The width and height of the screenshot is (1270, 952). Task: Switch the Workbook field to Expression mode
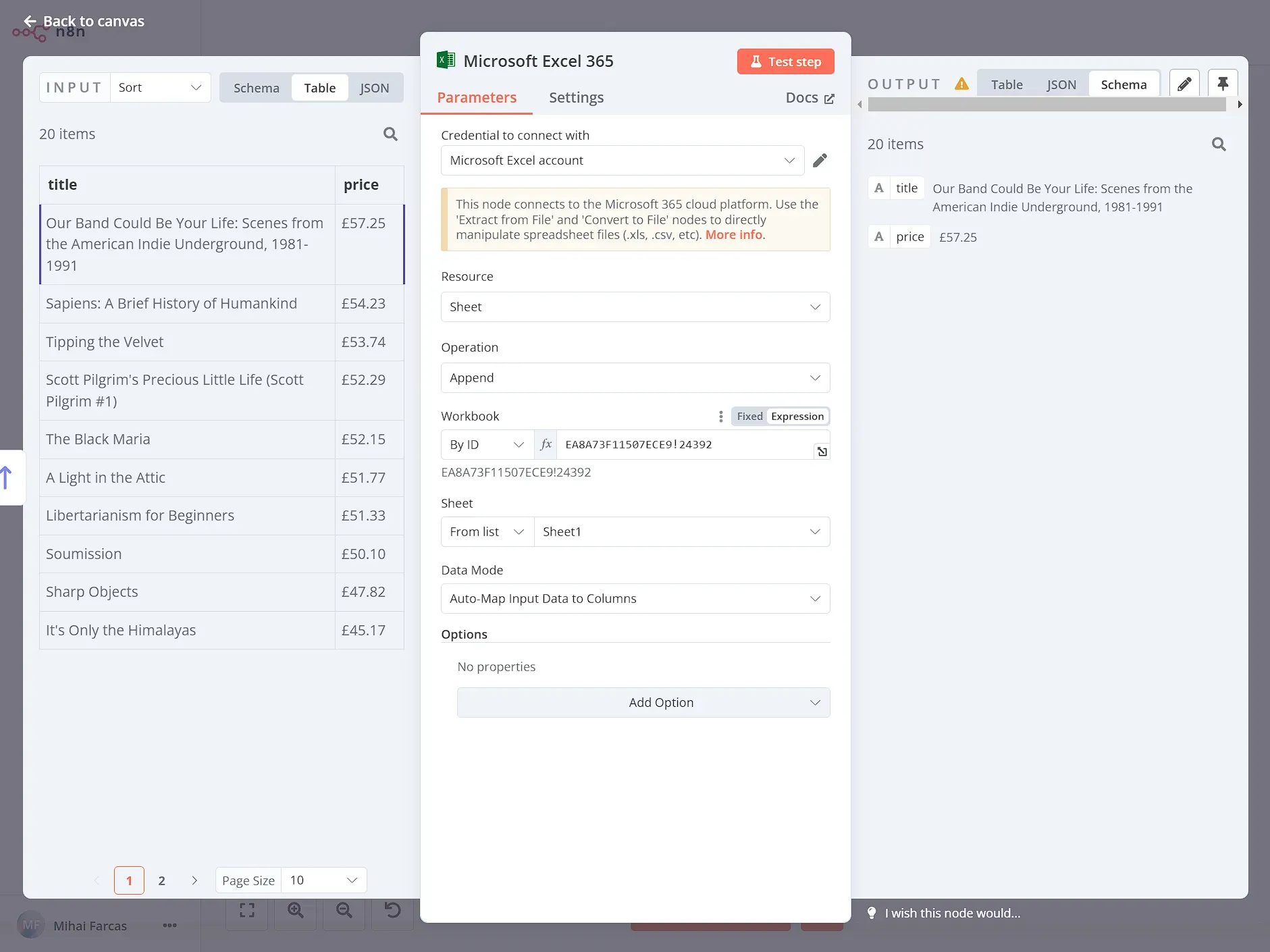pos(797,417)
